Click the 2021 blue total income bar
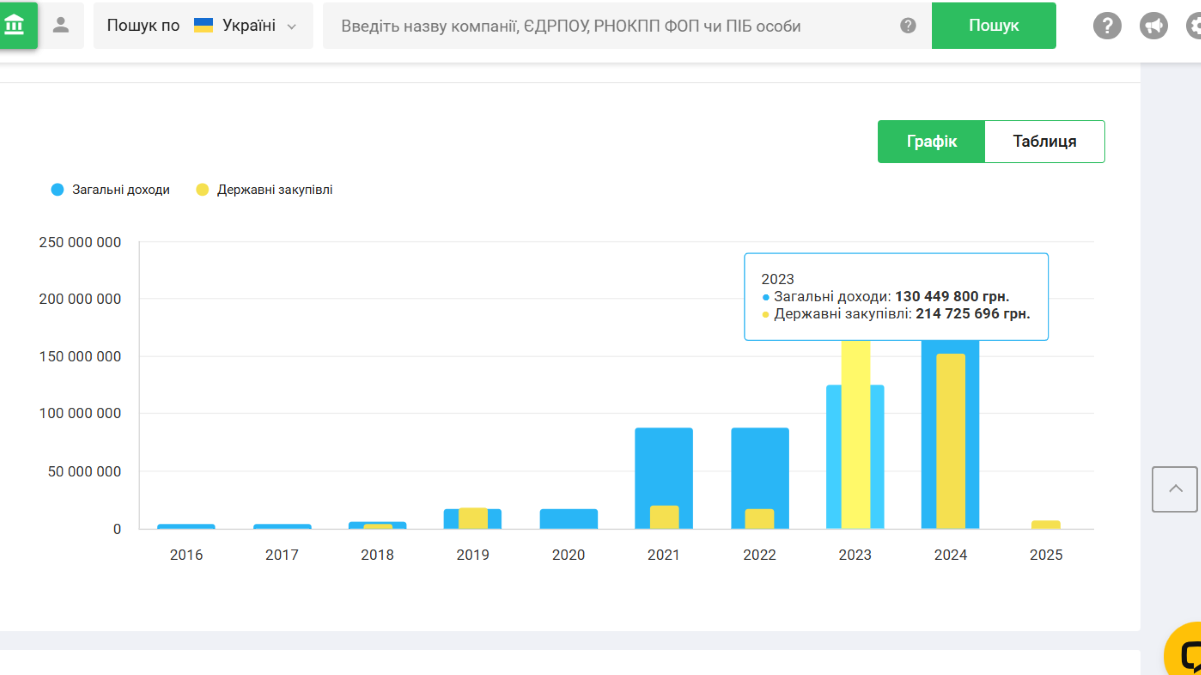1201x675 pixels. click(x=664, y=465)
